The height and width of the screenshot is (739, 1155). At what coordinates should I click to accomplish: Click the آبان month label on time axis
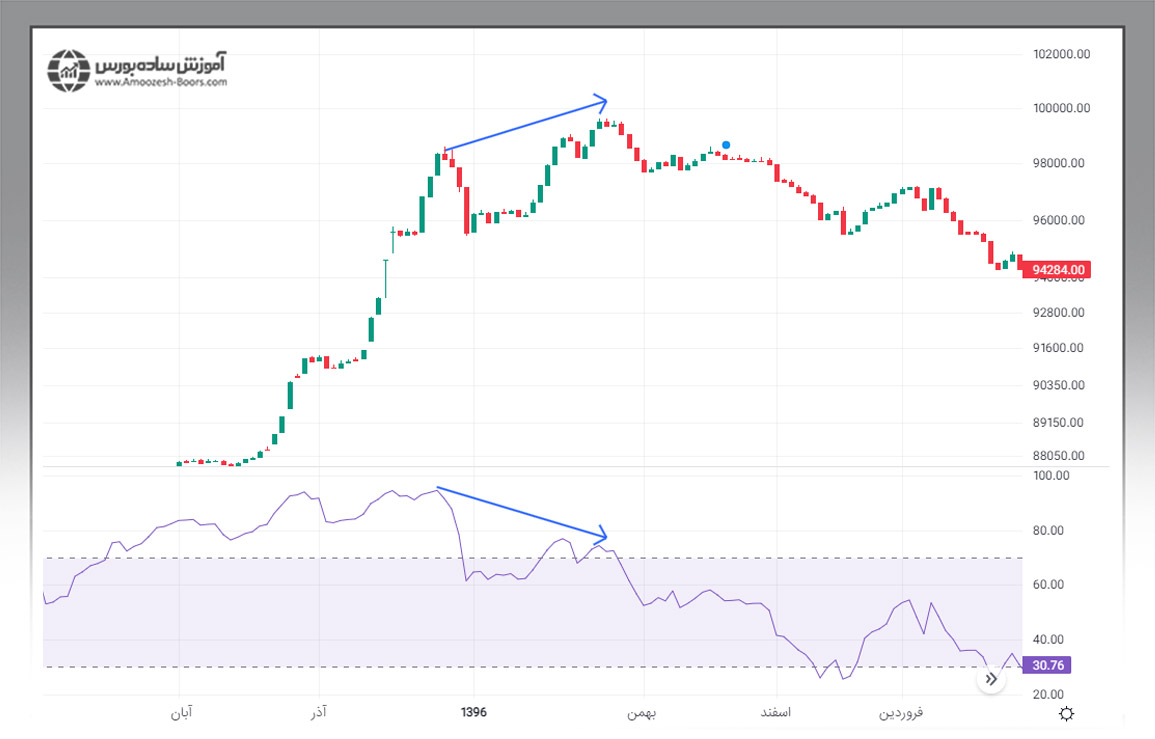pos(181,713)
